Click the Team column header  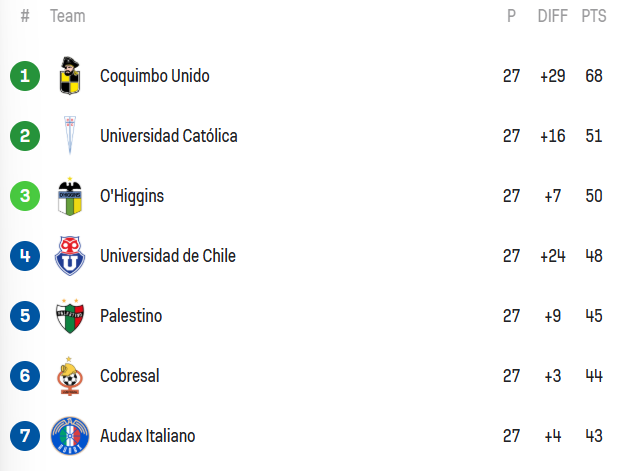[67, 16]
